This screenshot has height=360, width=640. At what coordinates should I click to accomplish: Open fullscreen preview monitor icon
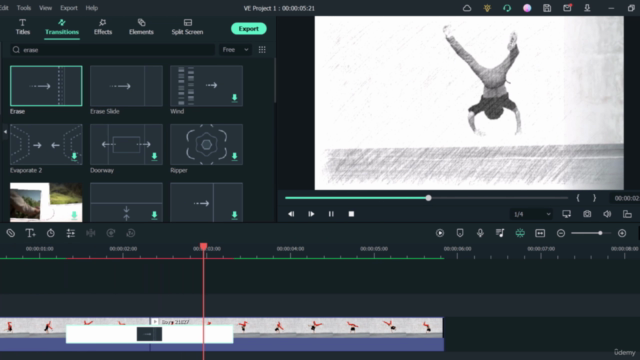[x=567, y=214]
